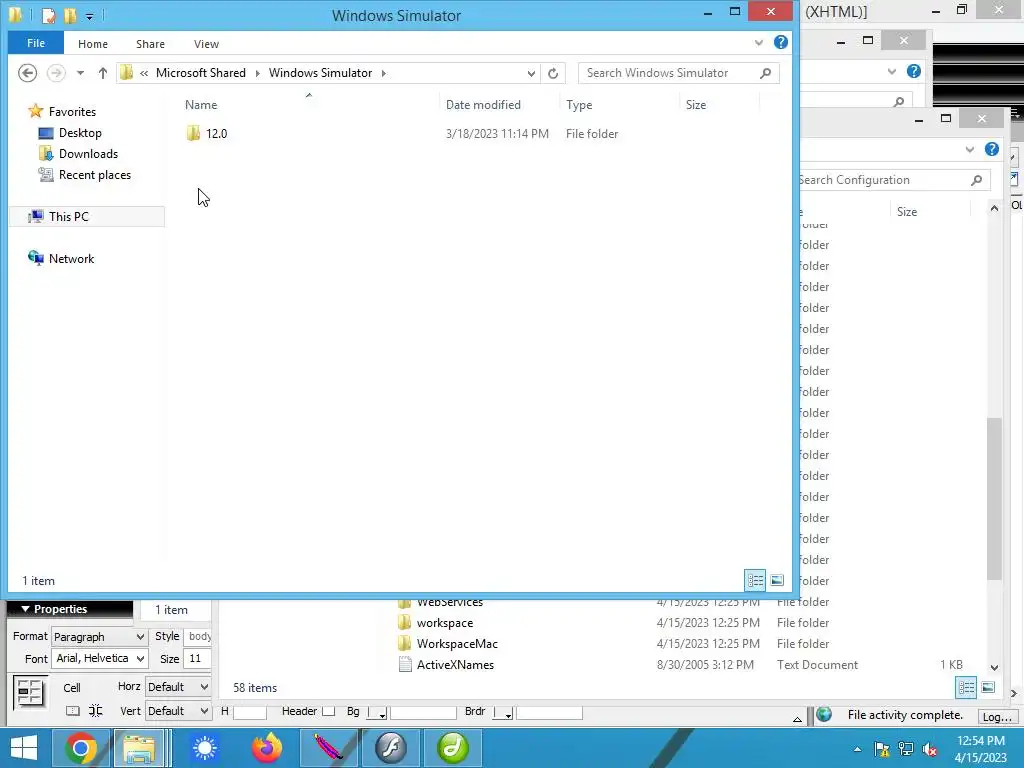Open Recent locations dropdown arrow
Screen dimensions: 1024x768
[x=80, y=73]
